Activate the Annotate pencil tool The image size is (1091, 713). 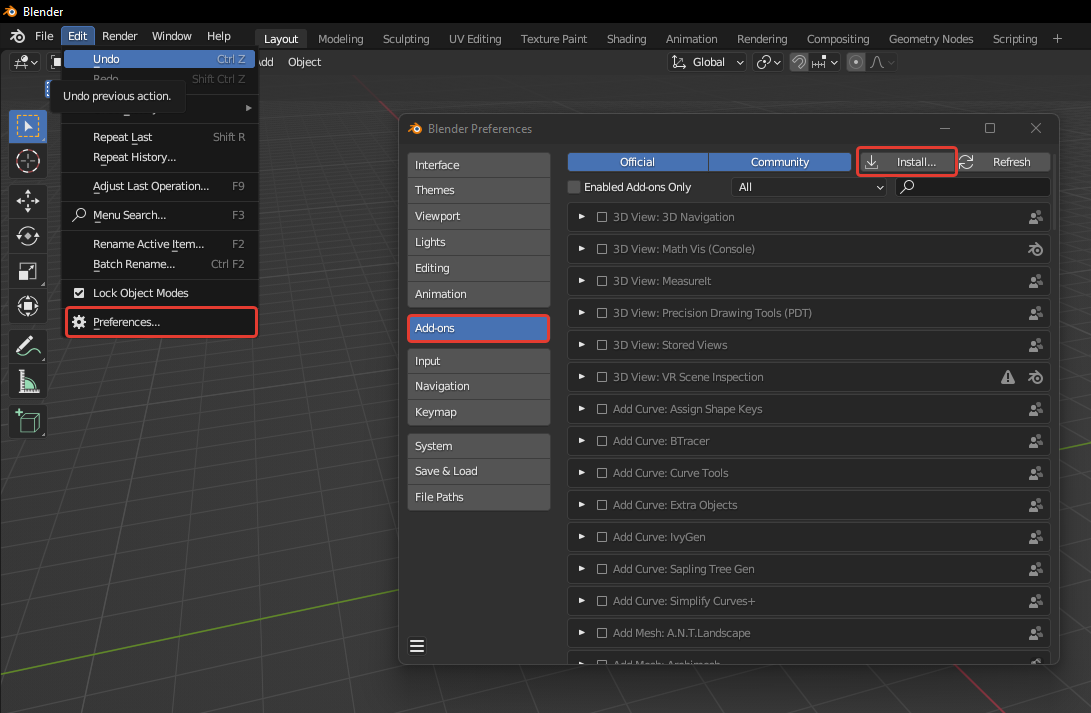pos(28,346)
